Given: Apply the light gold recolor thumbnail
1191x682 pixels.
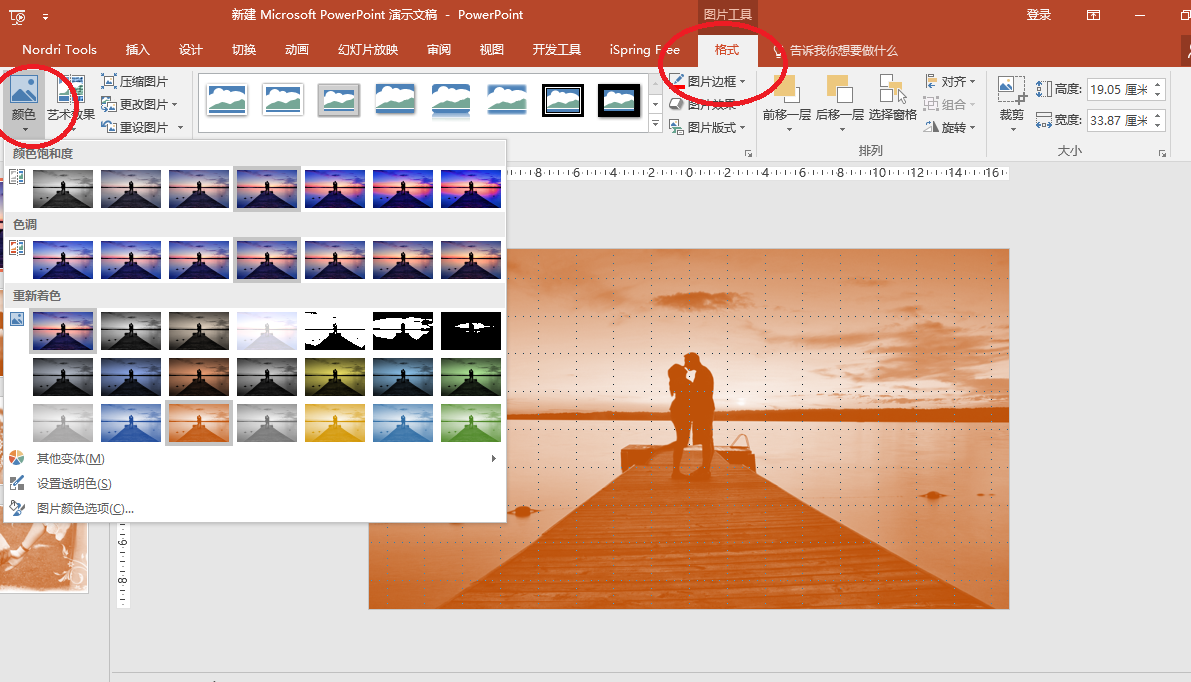Looking at the screenshot, I should point(335,422).
